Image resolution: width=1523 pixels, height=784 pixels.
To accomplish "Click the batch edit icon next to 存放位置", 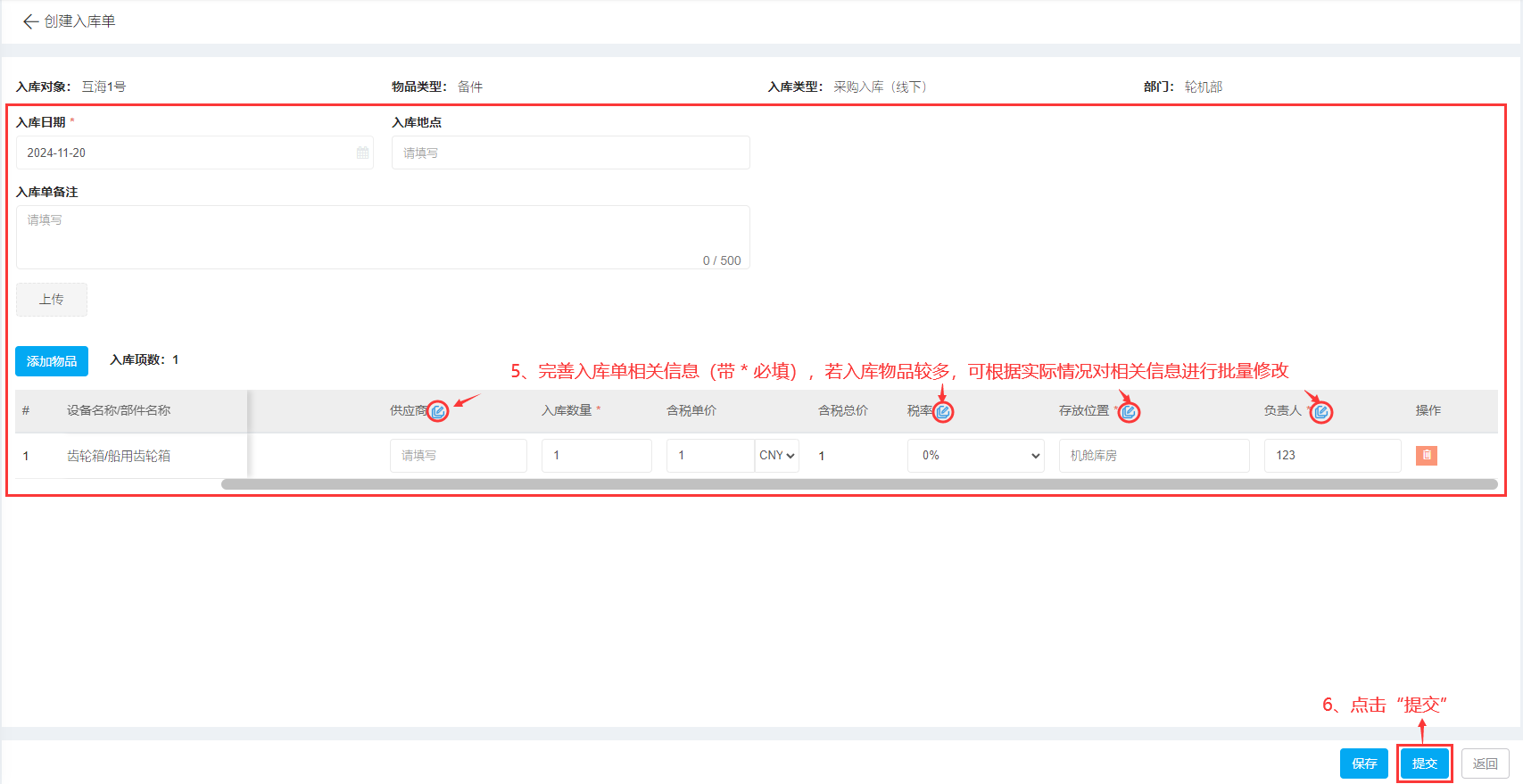I will (x=1129, y=411).
